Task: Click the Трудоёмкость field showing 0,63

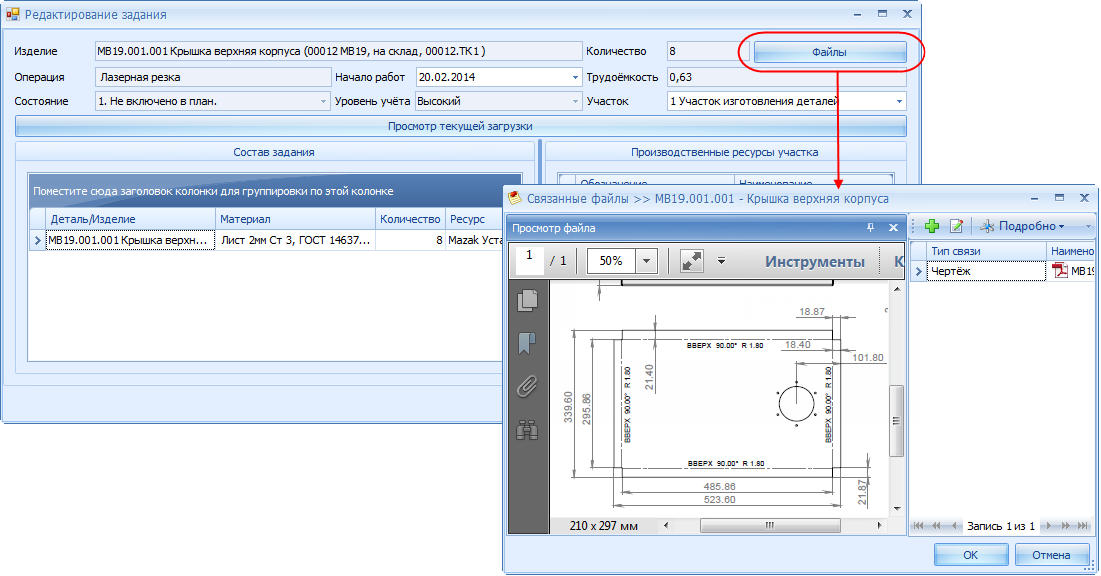Action: click(786, 77)
